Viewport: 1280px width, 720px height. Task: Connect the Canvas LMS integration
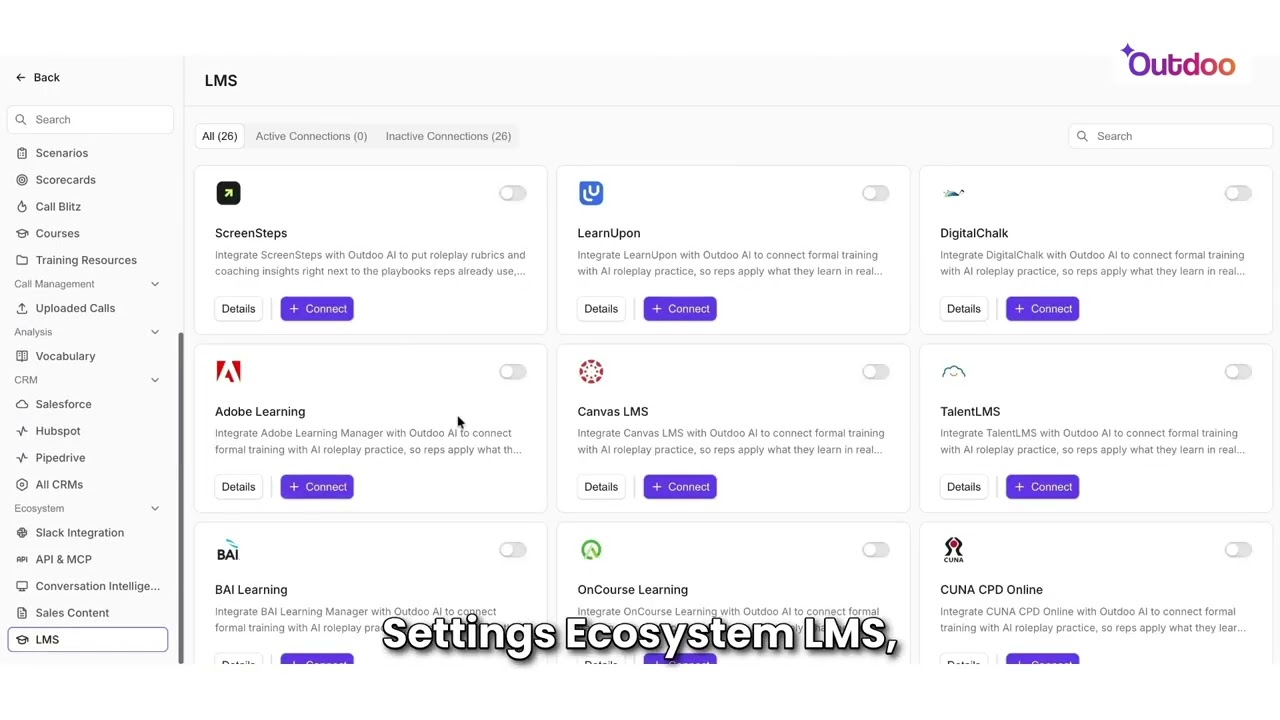(680, 487)
